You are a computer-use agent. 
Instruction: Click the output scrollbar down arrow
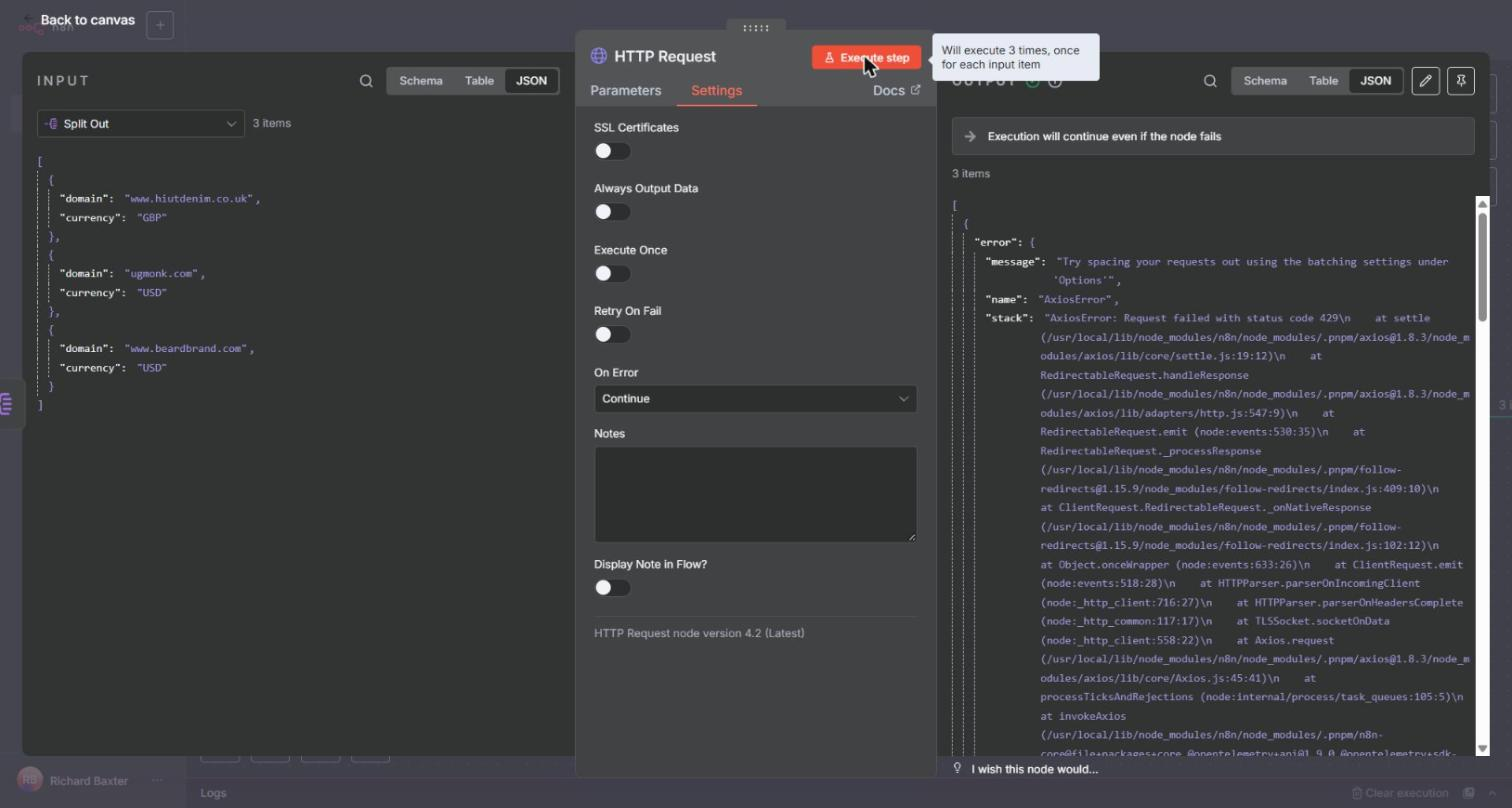(1482, 748)
